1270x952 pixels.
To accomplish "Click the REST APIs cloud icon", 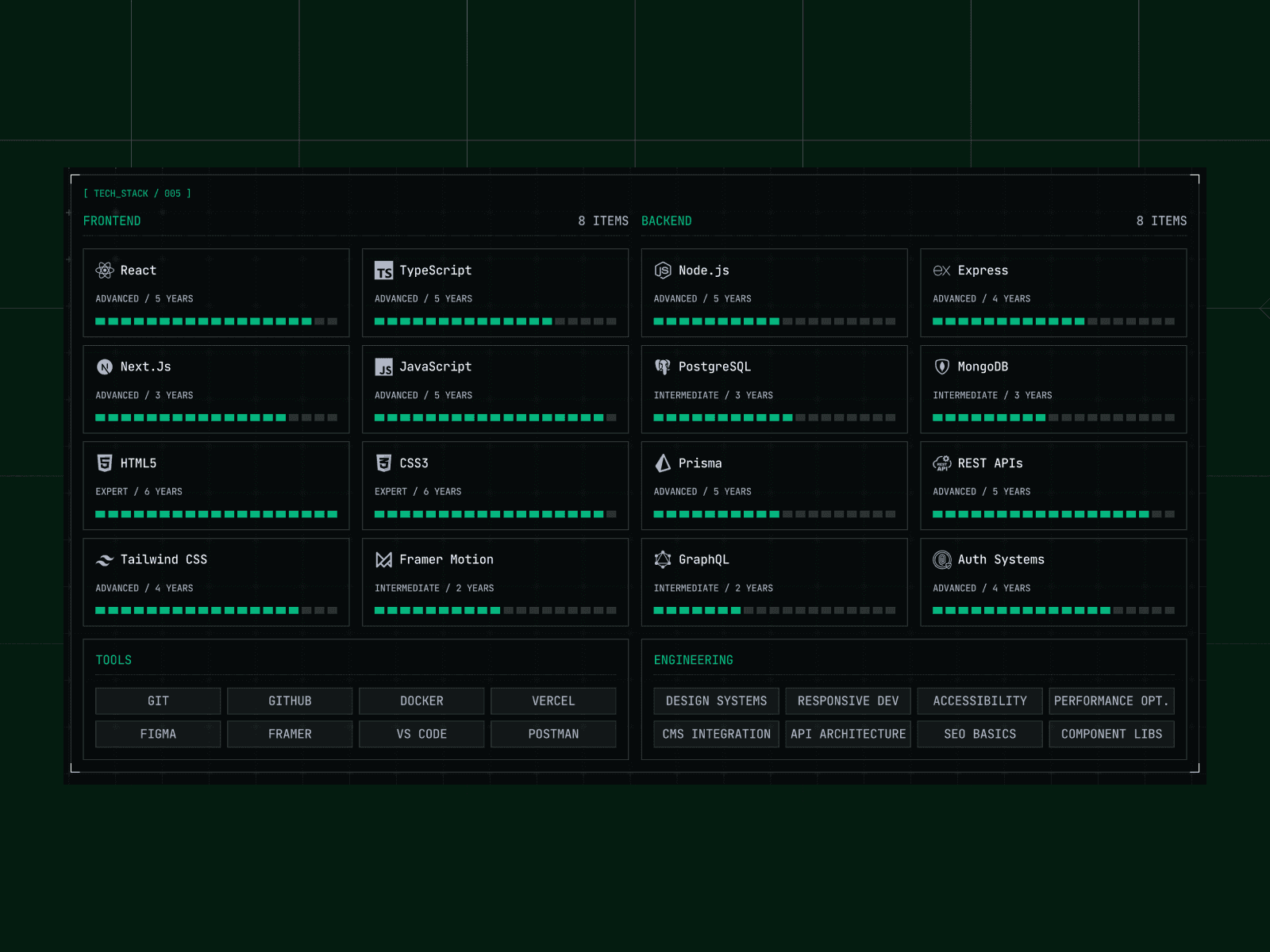I will [942, 463].
